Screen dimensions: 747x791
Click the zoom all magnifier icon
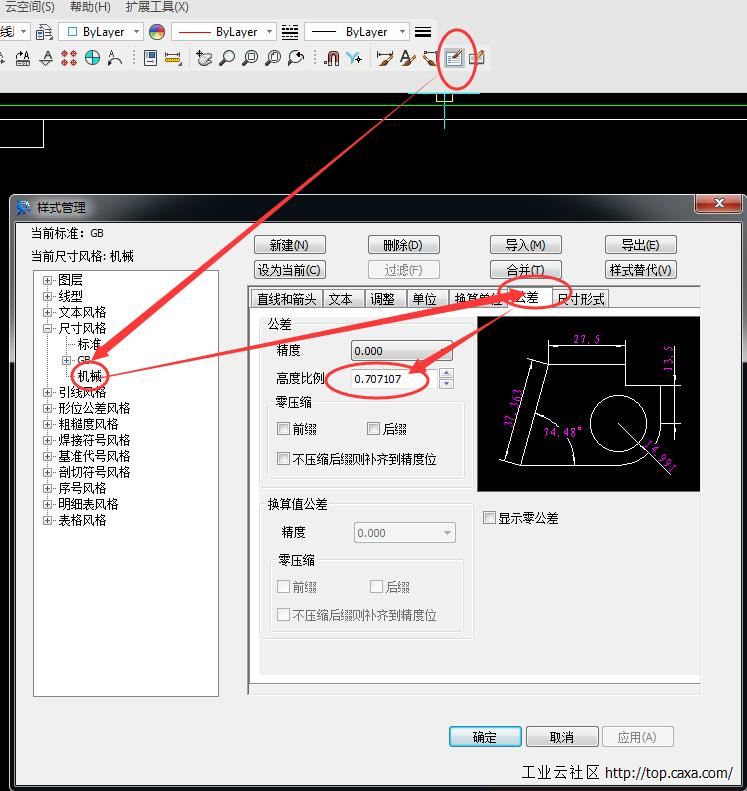pyautogui.click(x=273, y=59)
